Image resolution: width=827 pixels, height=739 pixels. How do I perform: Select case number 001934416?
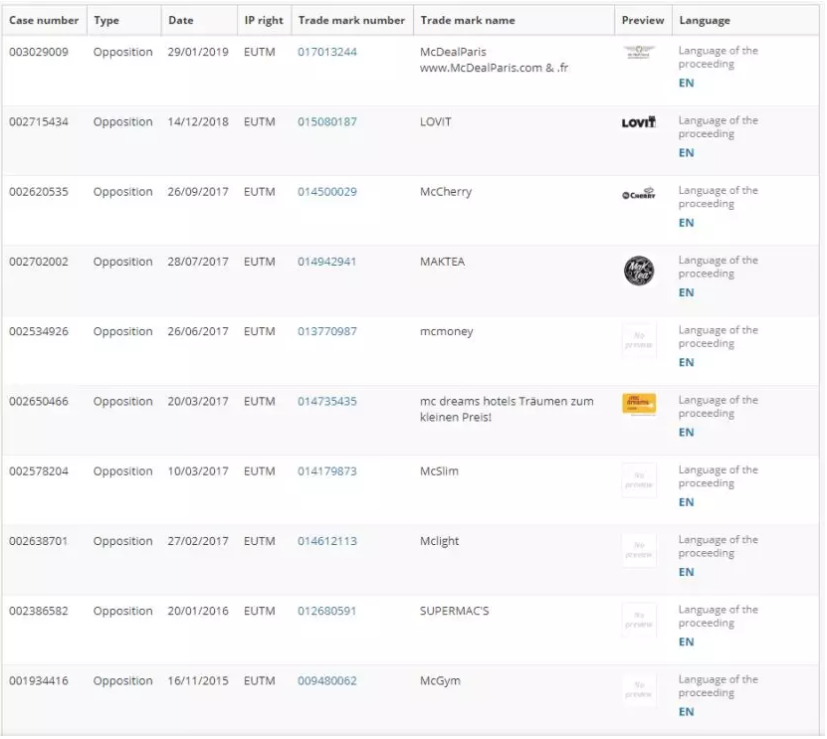click(x=39, y=681)
